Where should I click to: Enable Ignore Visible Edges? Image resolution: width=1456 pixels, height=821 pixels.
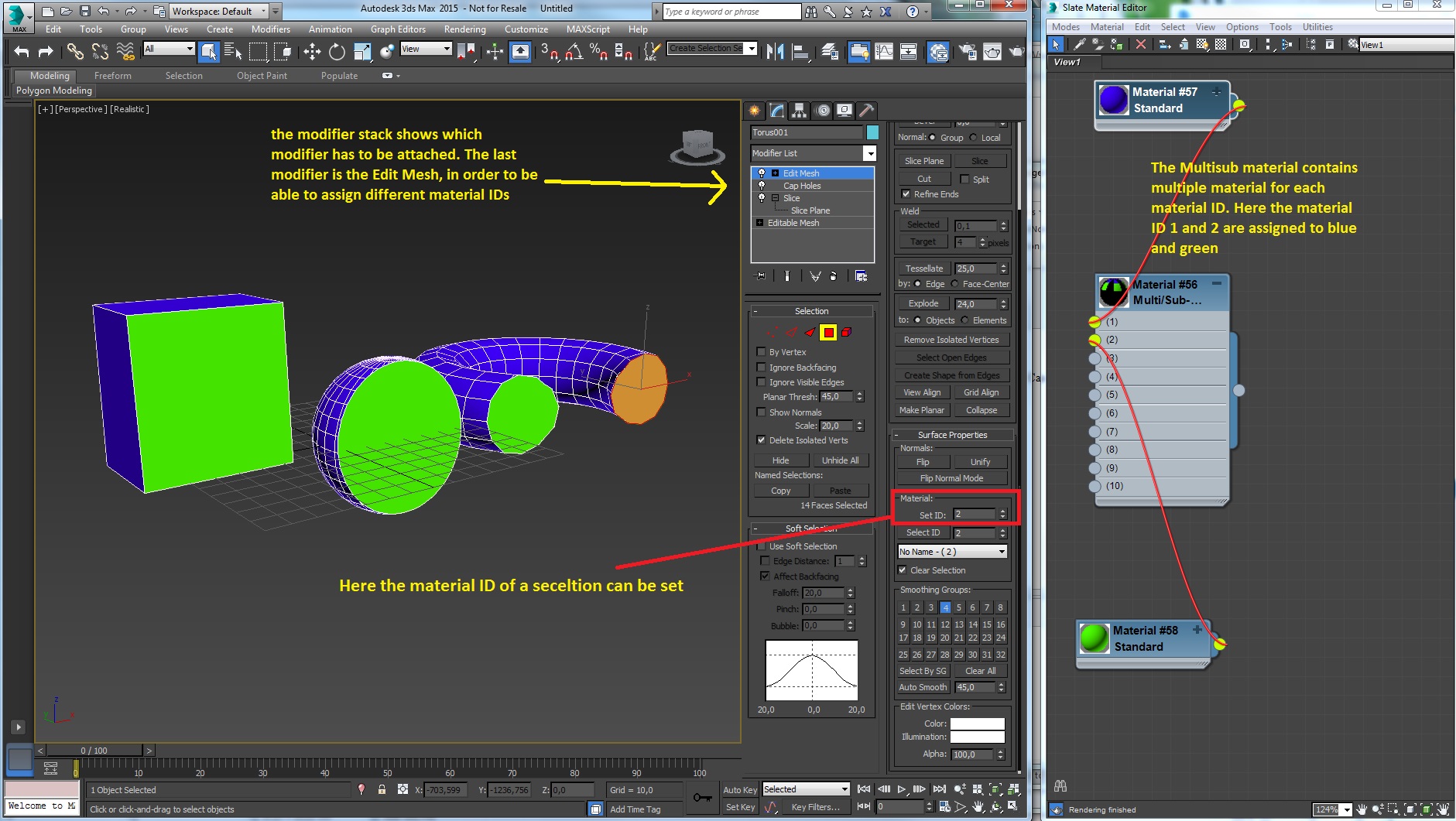click(761, 382)
